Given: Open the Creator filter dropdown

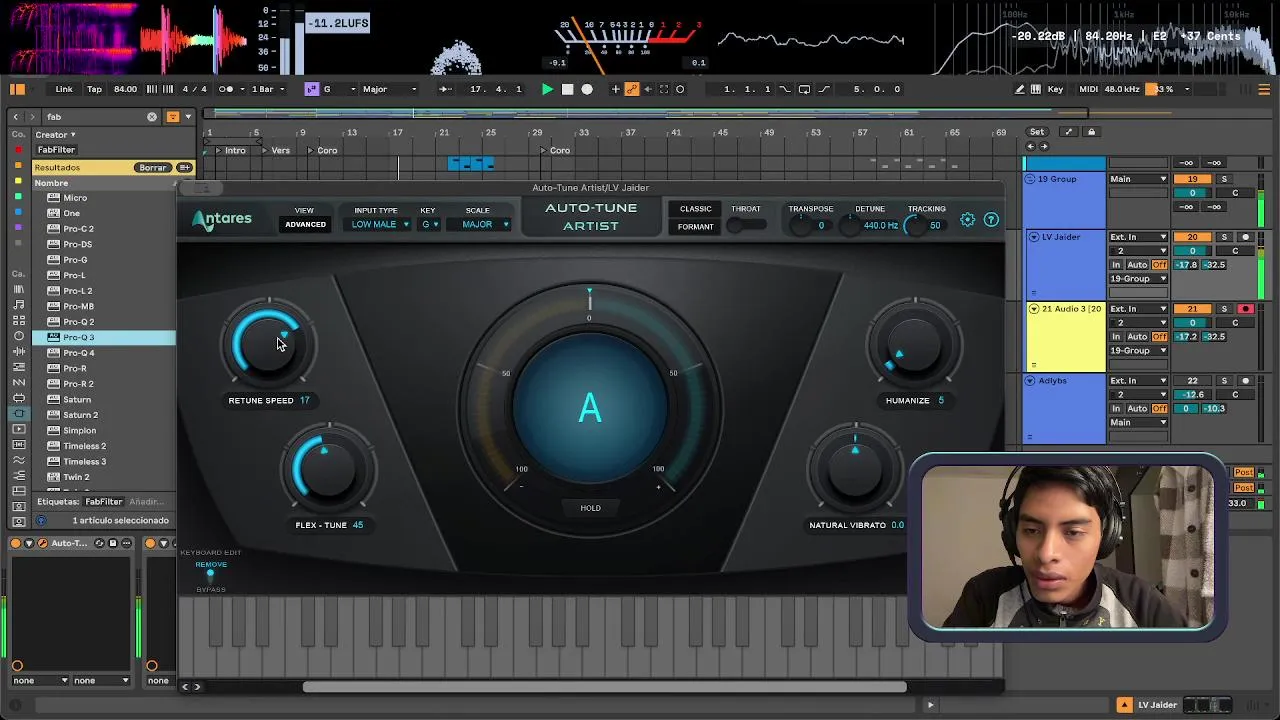Looking at the screenshot, I should coord(56,135).
